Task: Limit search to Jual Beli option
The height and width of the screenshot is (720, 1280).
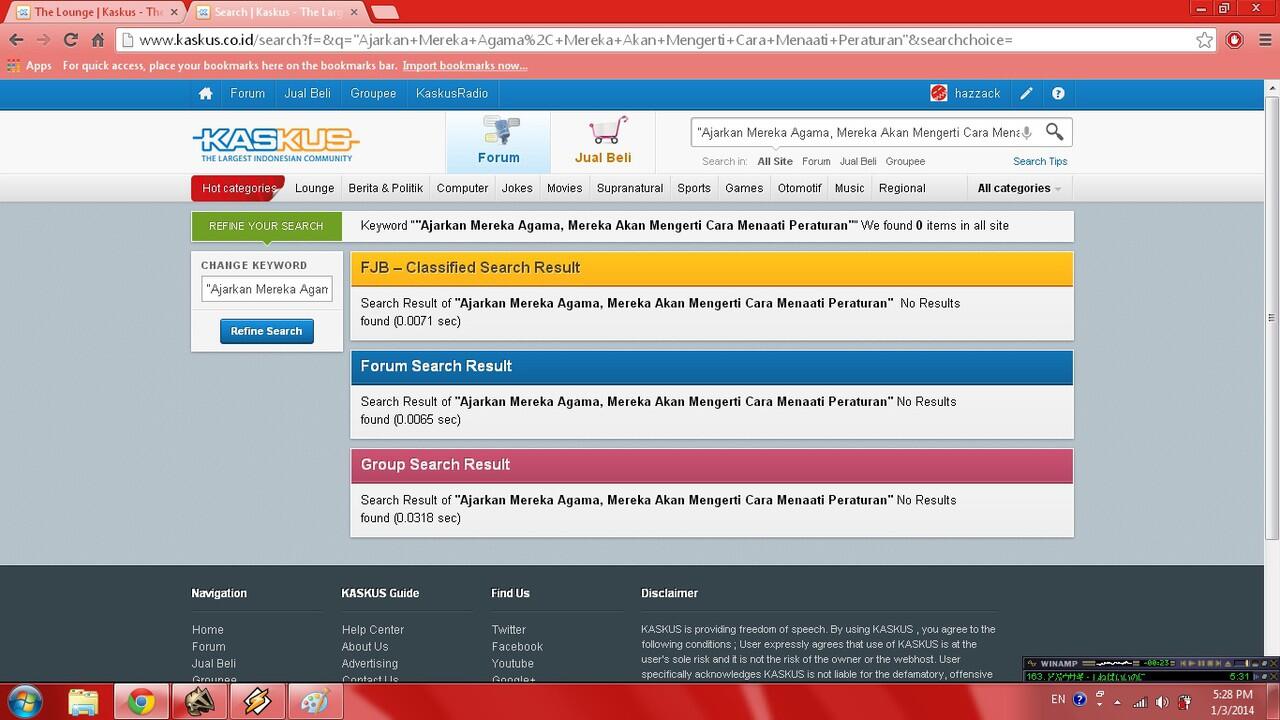Action: (x=858, y=161)
